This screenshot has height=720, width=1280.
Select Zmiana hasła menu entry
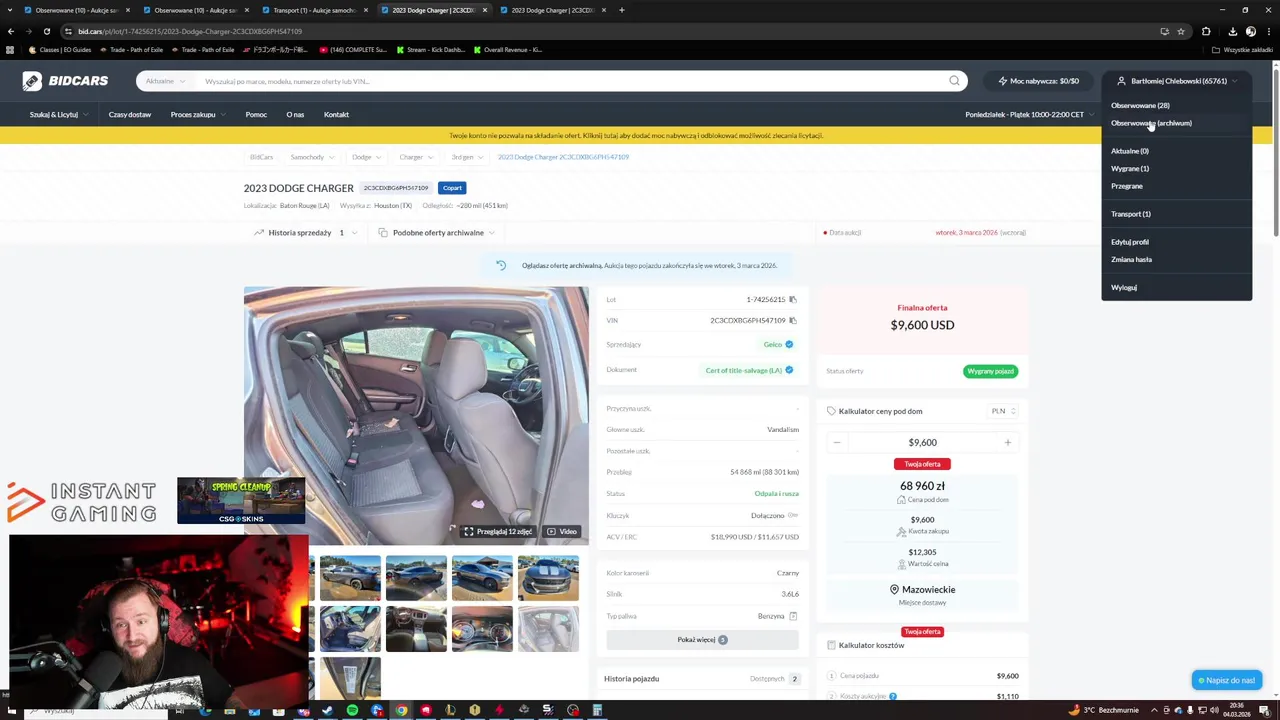(1131, 259)
